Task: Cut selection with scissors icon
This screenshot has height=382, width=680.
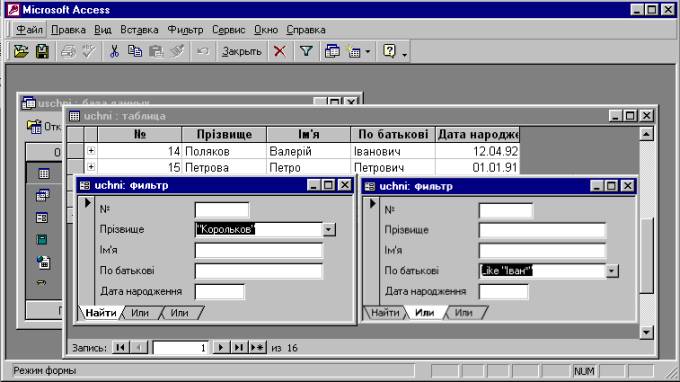Action: point(114,51)
